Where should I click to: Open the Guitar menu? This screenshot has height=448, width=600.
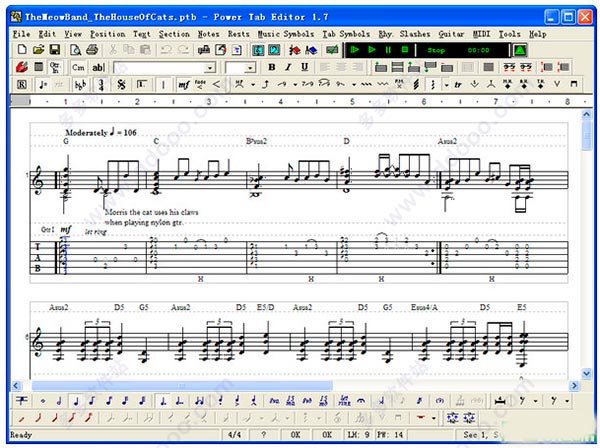[x=451, y=34]
